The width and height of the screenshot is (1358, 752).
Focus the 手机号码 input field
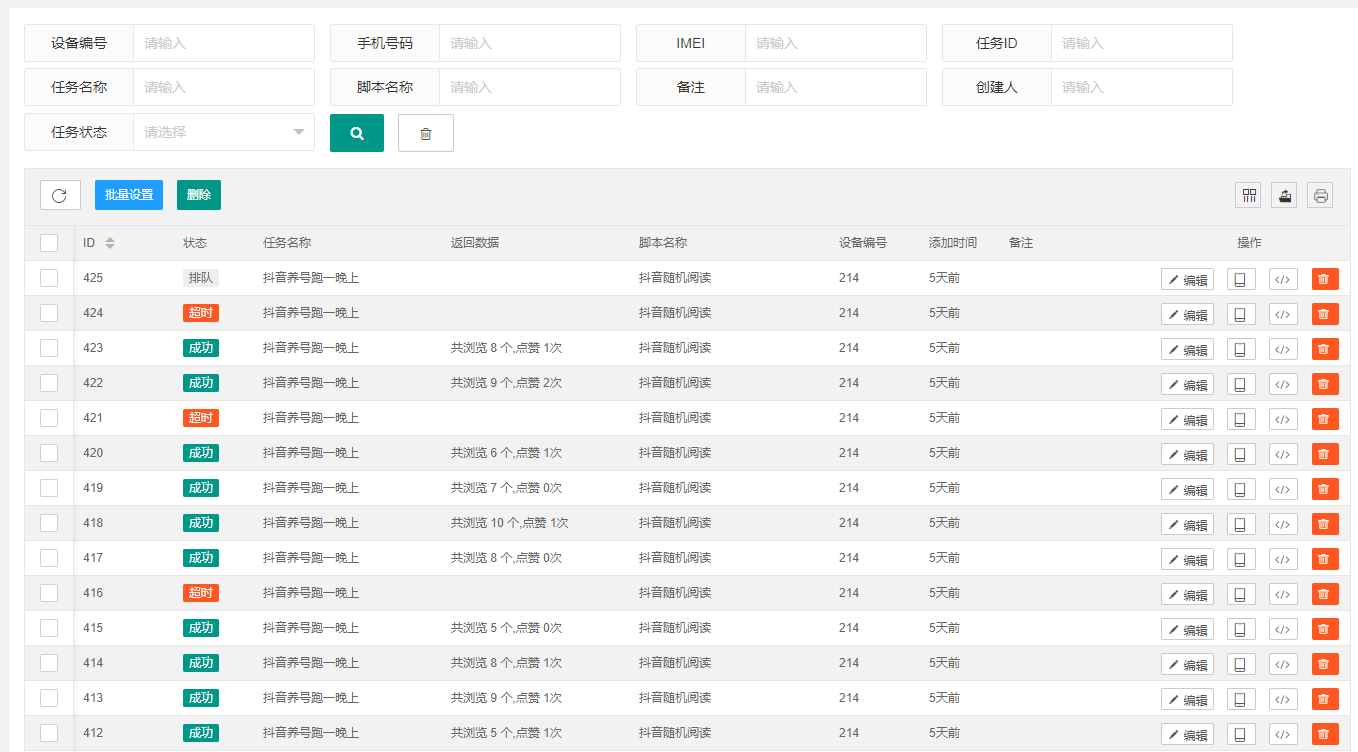(x=530, y=43)
